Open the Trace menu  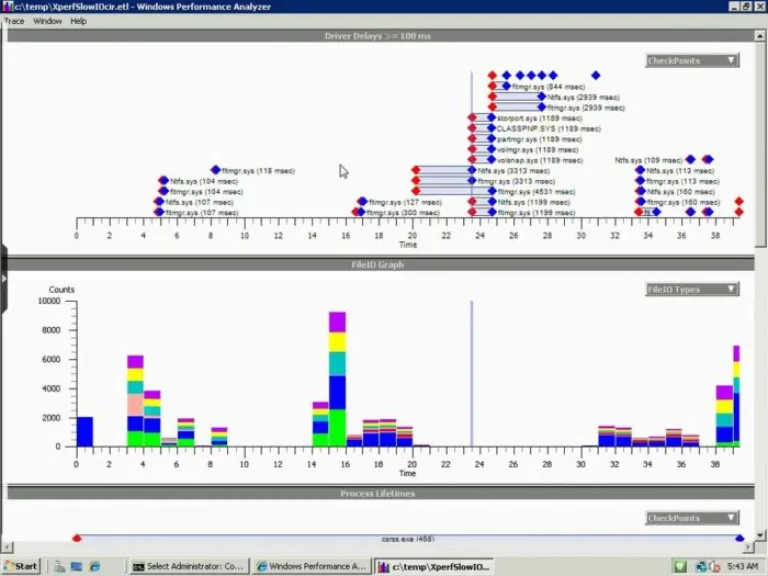click(x=14, y=21)
